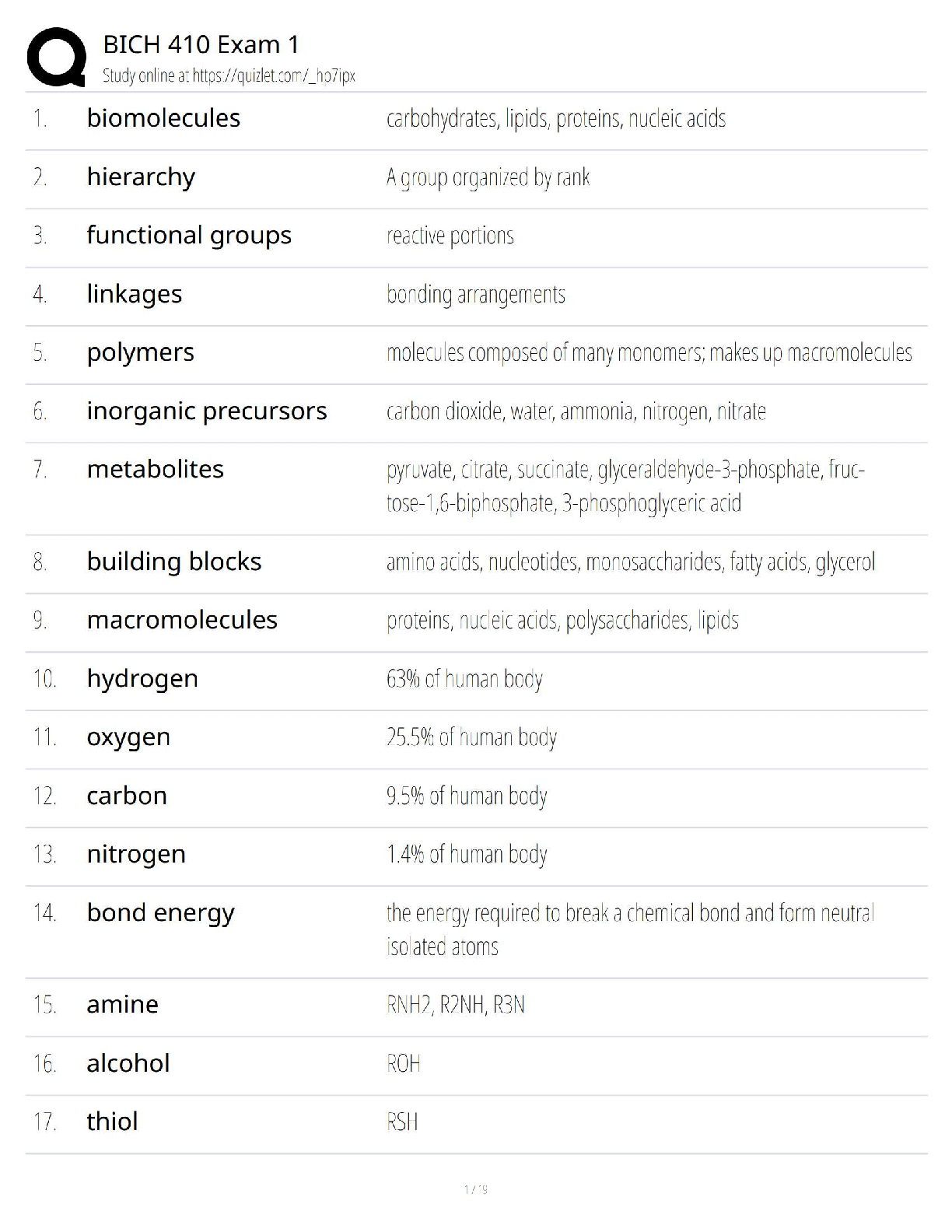
Task: Open the quizlet.com study link
Action: [x=229, y=76]
